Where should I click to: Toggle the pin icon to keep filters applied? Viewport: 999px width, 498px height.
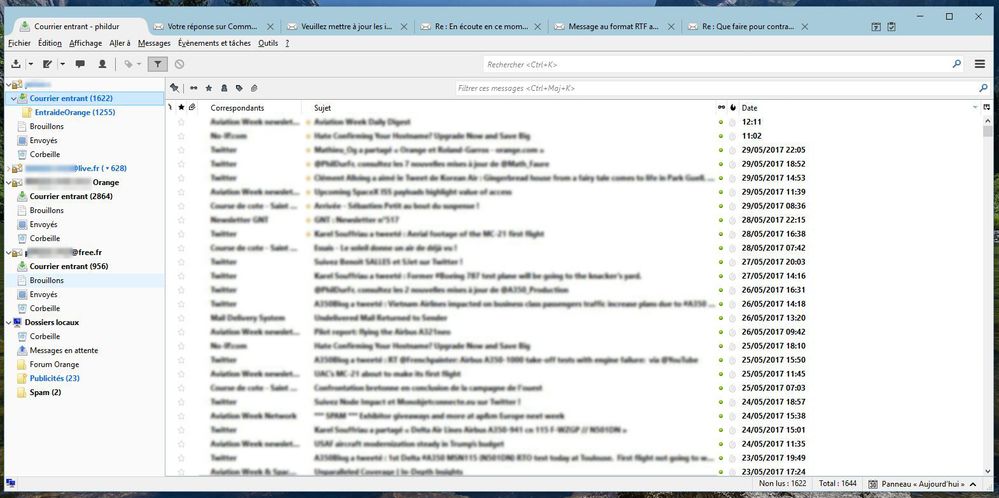174,88
